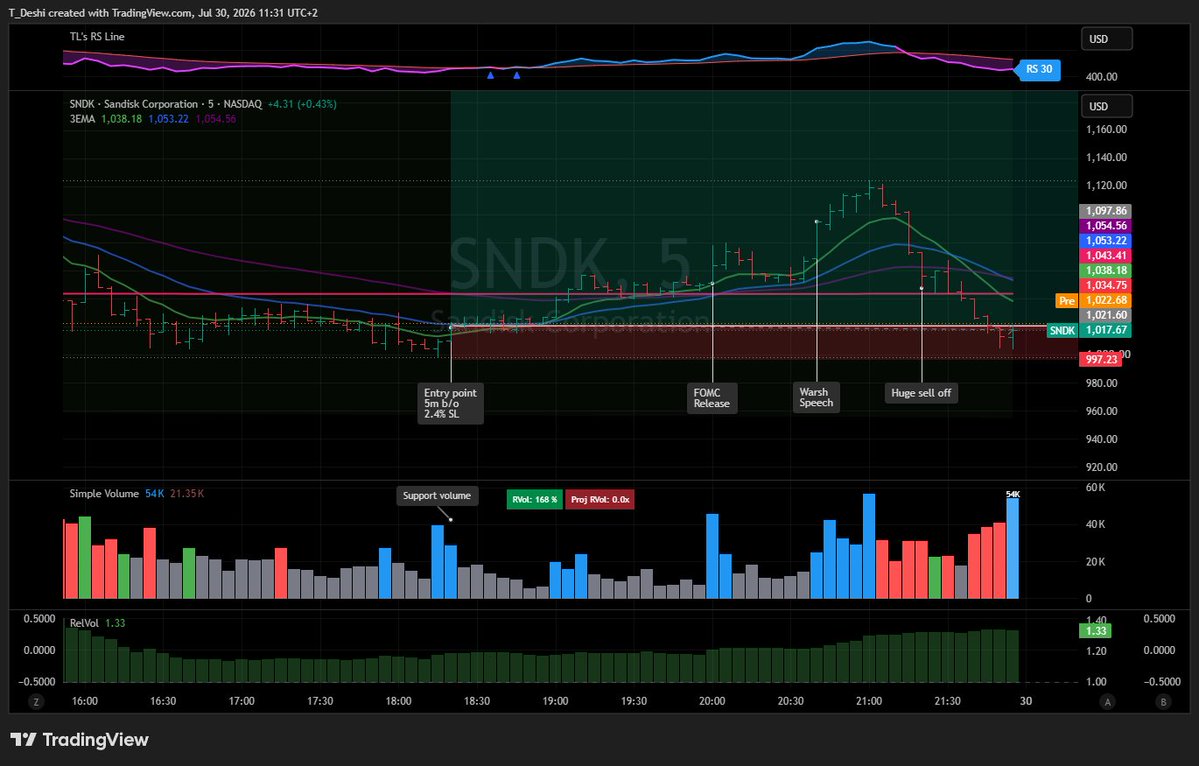Click the +4.31 (+0.43%) change value

(x=302, y=104)
